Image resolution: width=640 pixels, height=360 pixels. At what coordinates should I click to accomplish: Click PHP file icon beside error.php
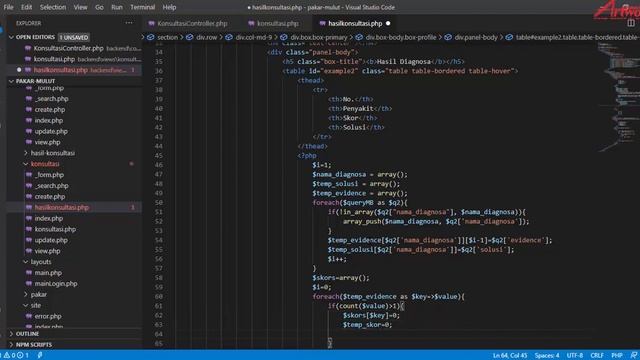pos(29,316)
